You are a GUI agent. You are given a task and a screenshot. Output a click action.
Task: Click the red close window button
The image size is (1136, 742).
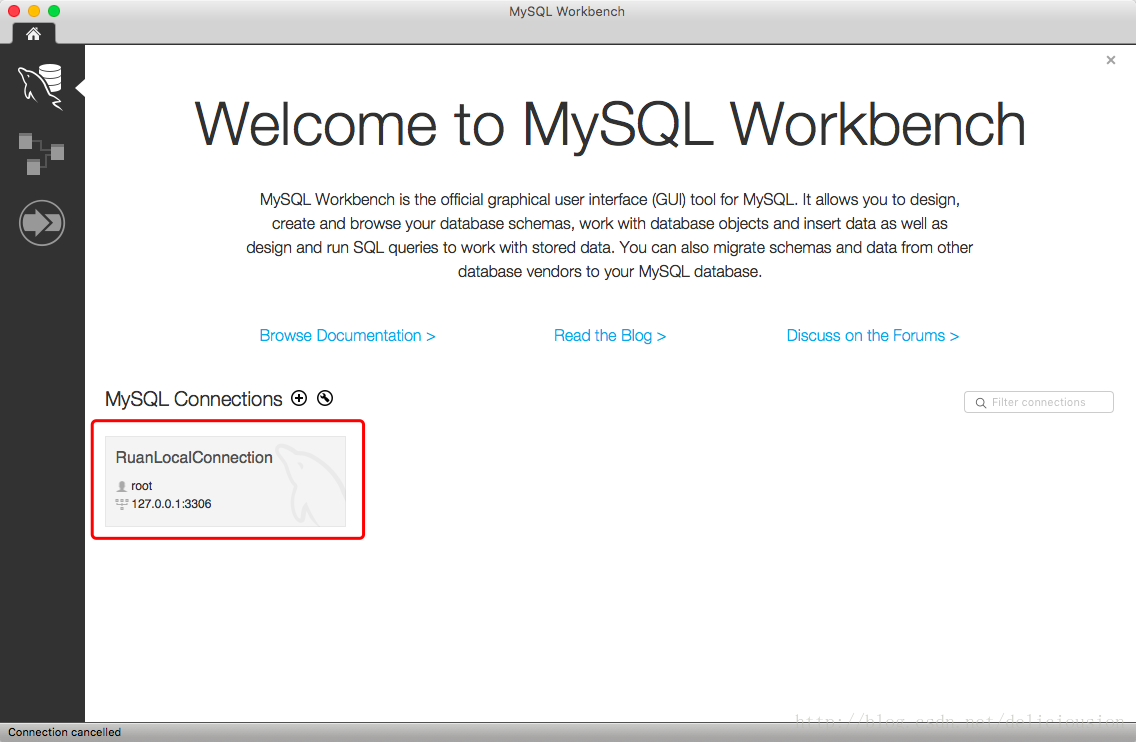pos(14,11)
